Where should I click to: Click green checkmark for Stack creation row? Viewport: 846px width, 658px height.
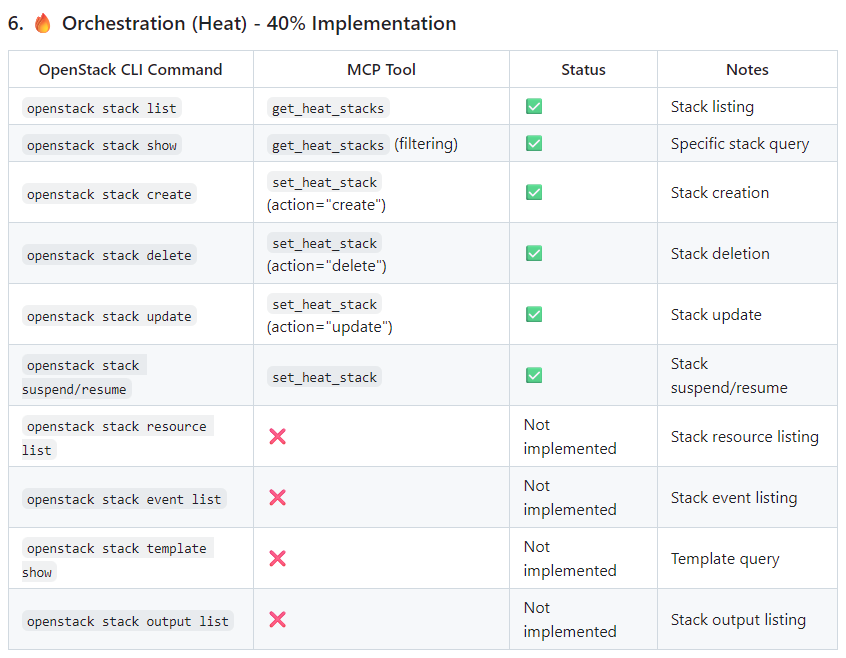tap(534, 192)
